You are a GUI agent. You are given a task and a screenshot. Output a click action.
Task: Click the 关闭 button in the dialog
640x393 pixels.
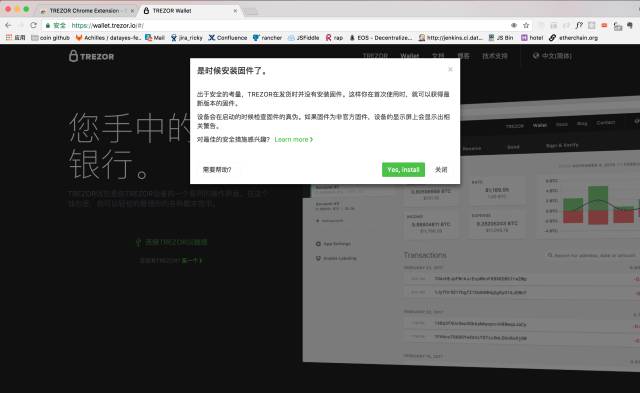click(441, 169)
